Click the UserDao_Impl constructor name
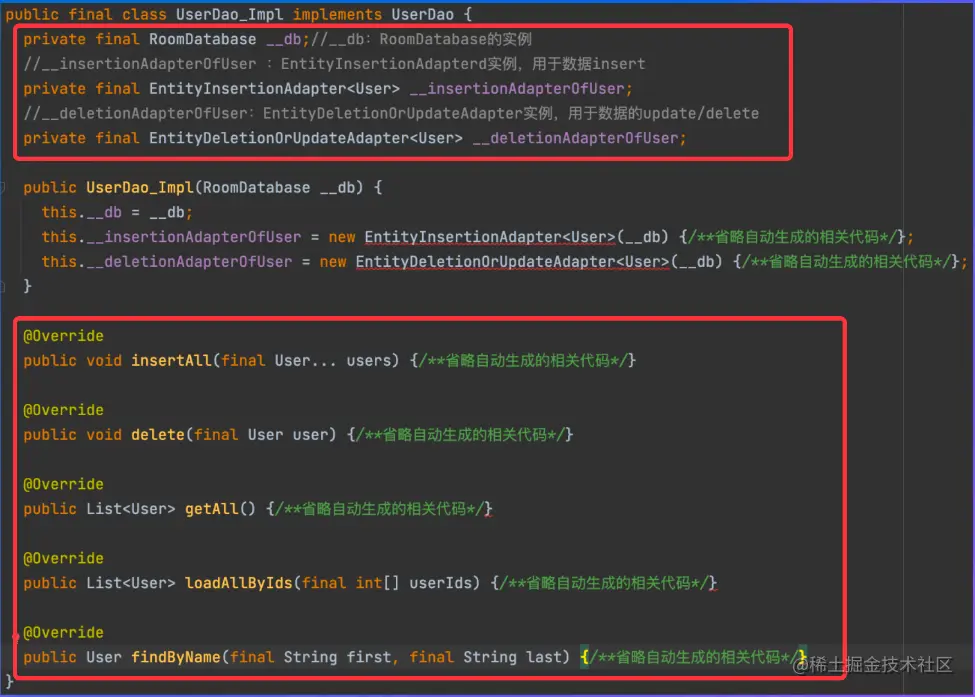975x697 pixels. [140, 188]
